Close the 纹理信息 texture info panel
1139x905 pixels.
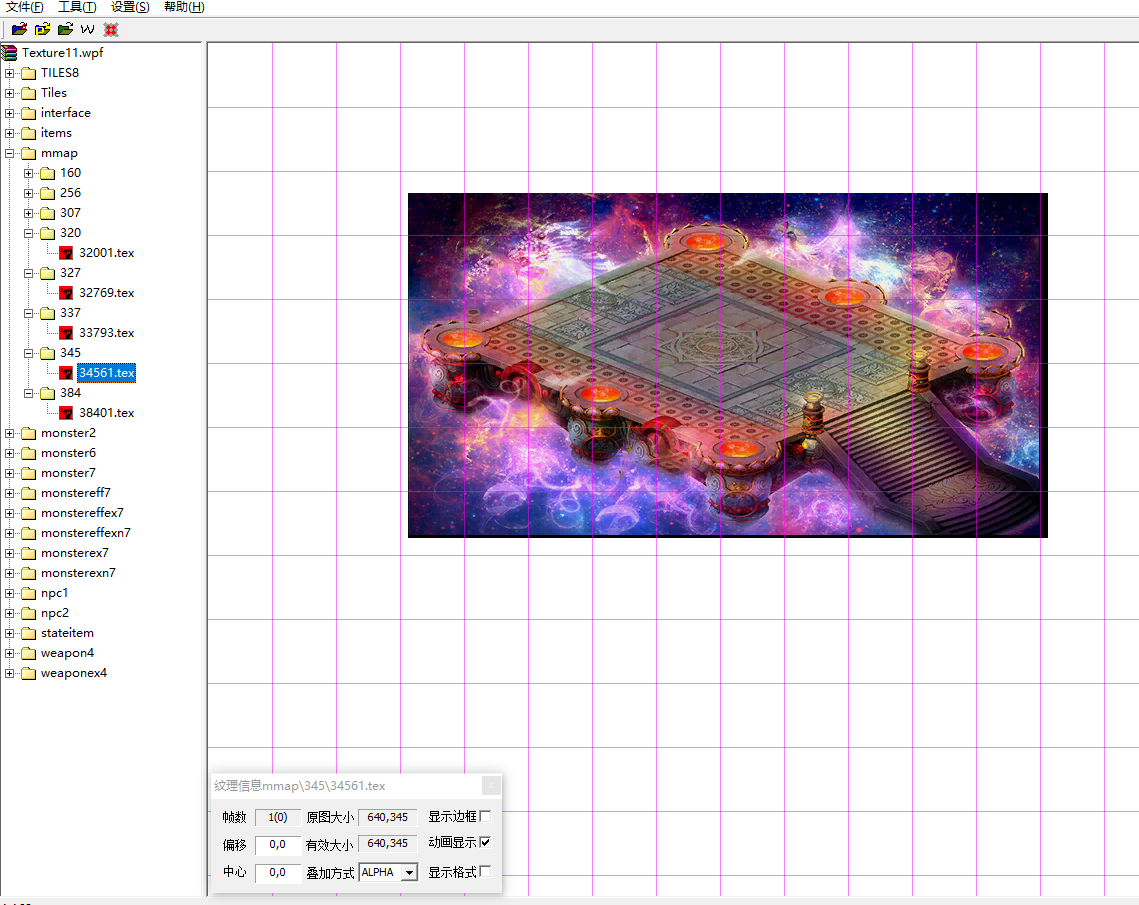(x=491, y=786)
